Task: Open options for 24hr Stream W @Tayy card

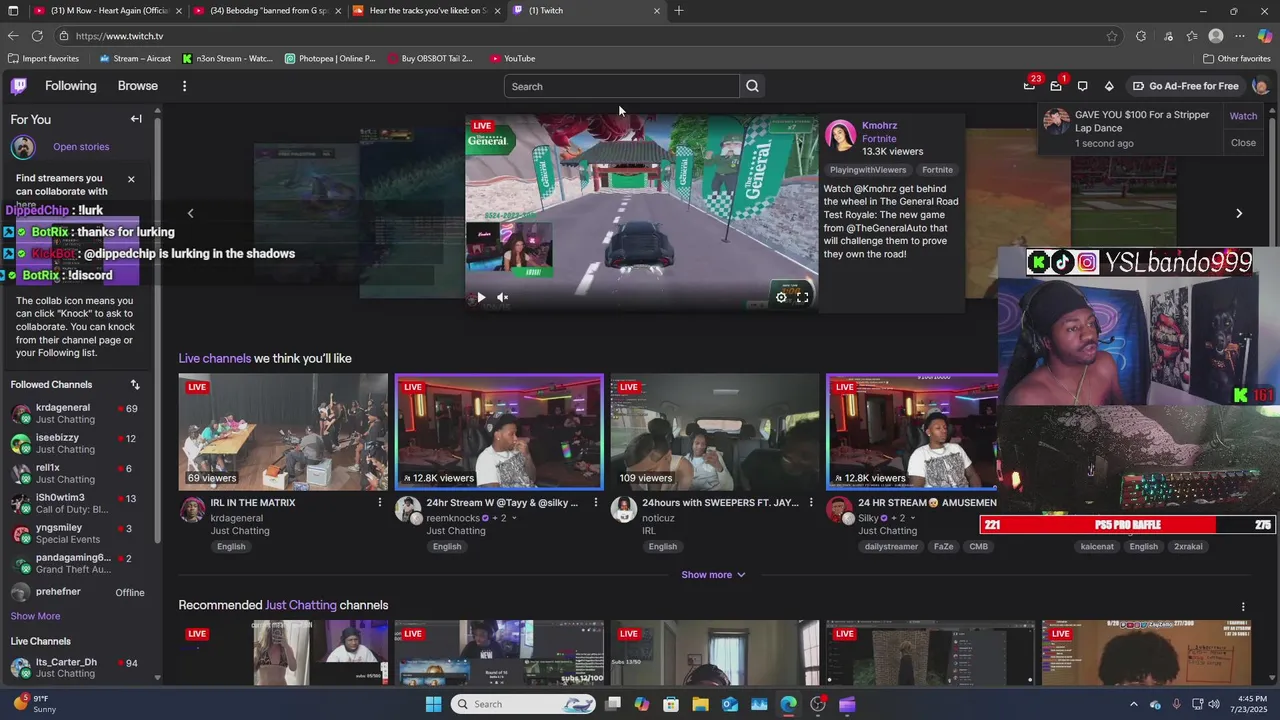Action: [x=595, y=503]
